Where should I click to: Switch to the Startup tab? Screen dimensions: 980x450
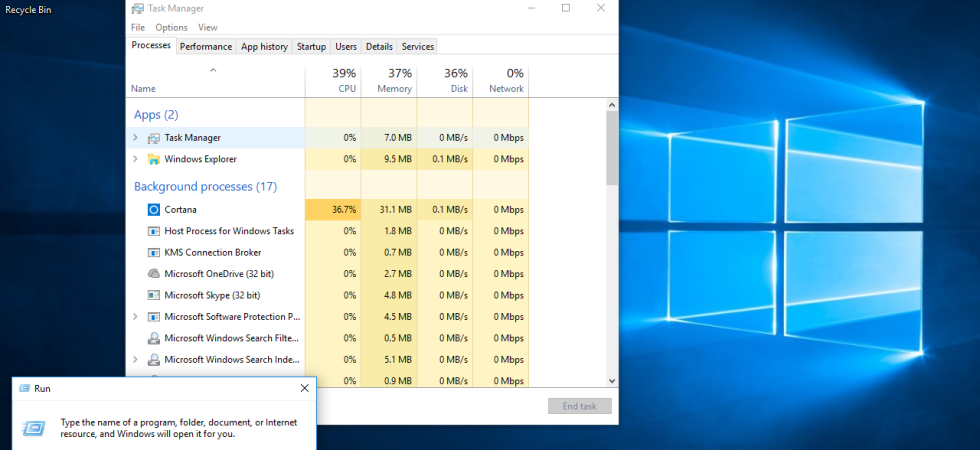(x=311, y=47)
